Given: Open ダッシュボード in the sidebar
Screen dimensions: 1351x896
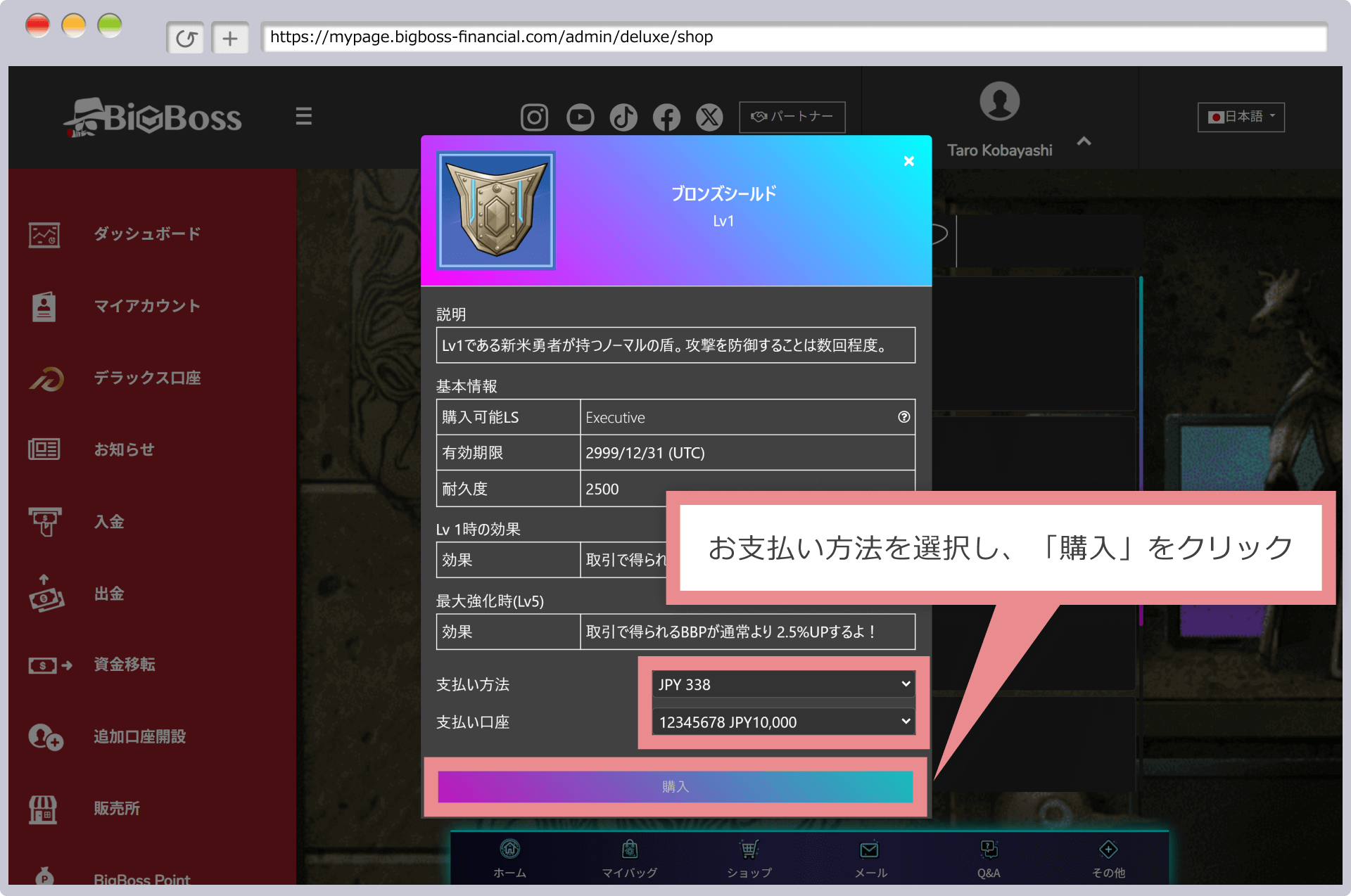Looking at the screenshot, I should (x=147, y=234).
